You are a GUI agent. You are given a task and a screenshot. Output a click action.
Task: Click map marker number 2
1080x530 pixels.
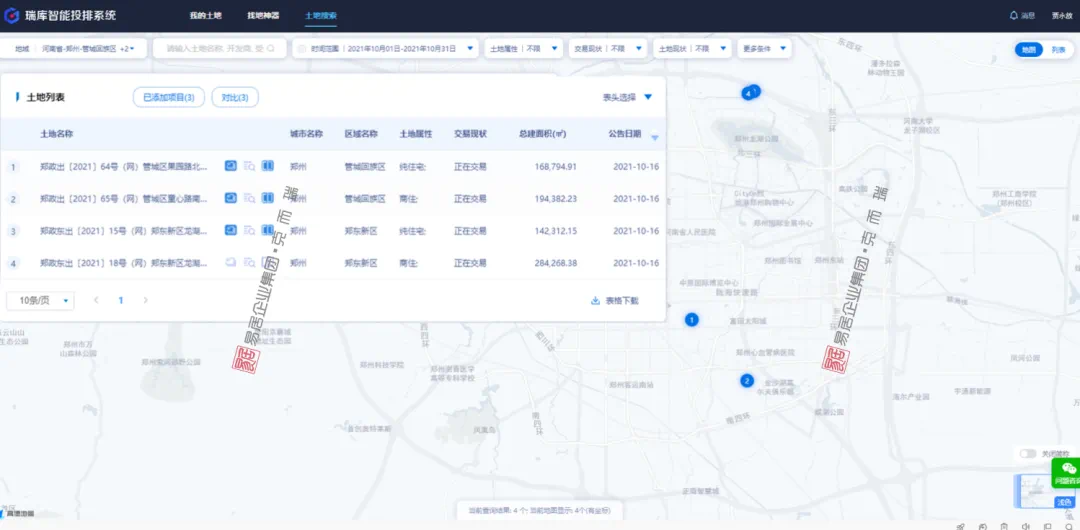click(746, 380)
